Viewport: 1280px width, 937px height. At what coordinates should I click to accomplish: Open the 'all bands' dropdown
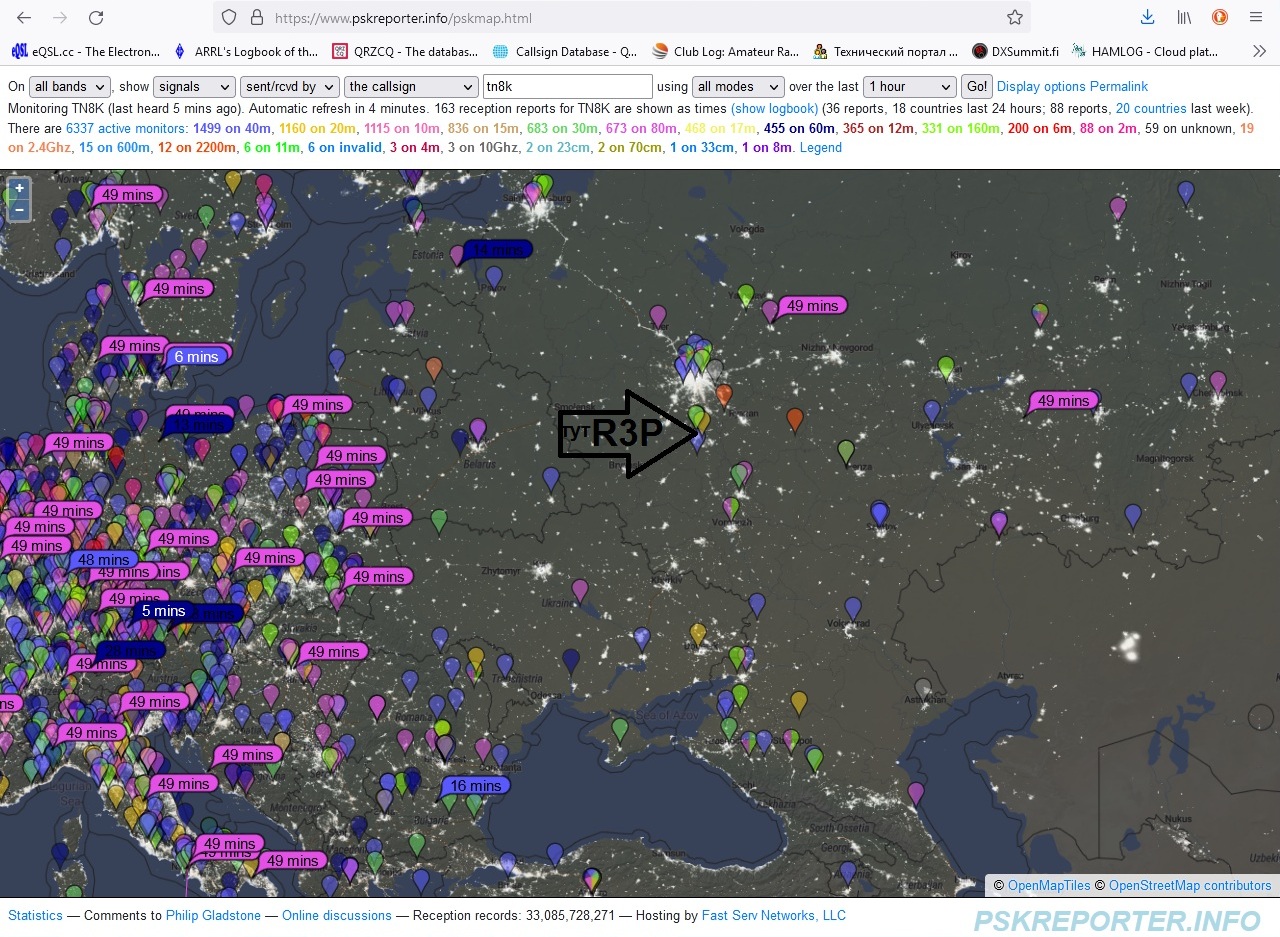pyautogui.click(x=70, y=87)
